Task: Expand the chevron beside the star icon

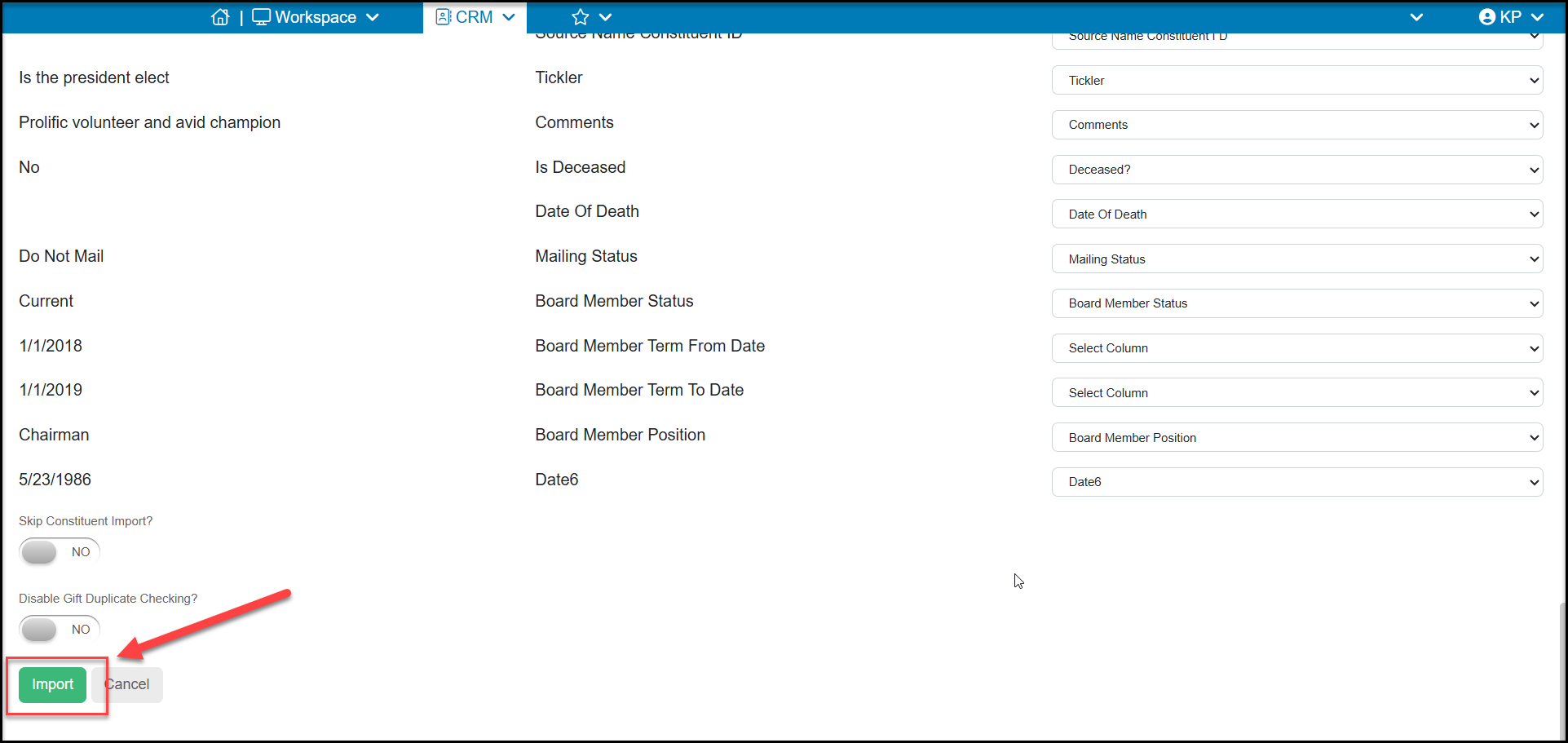Action: coord(605,17)
